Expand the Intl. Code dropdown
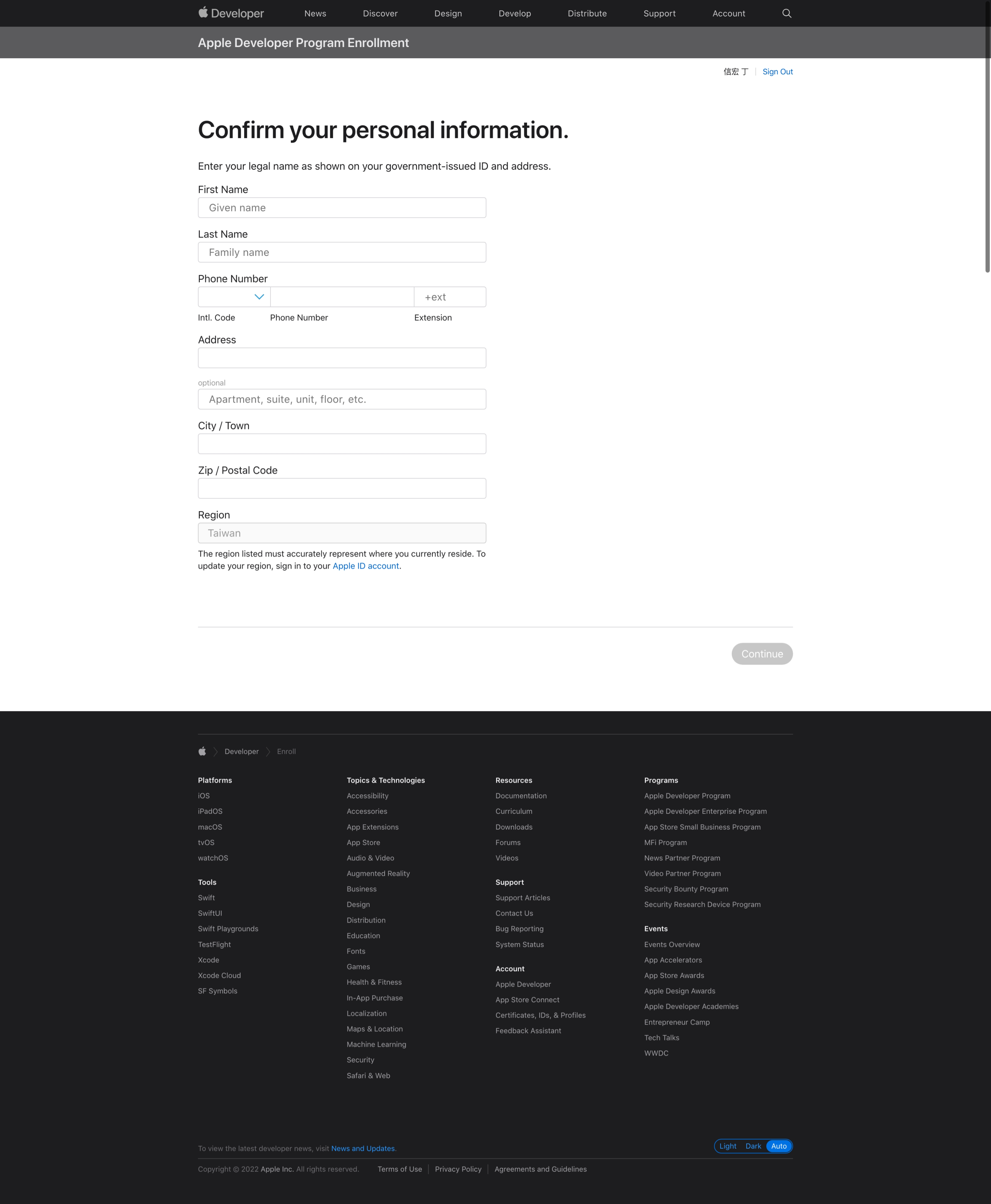The height and width of the screenshot is (1204, 991). point(234,297)
